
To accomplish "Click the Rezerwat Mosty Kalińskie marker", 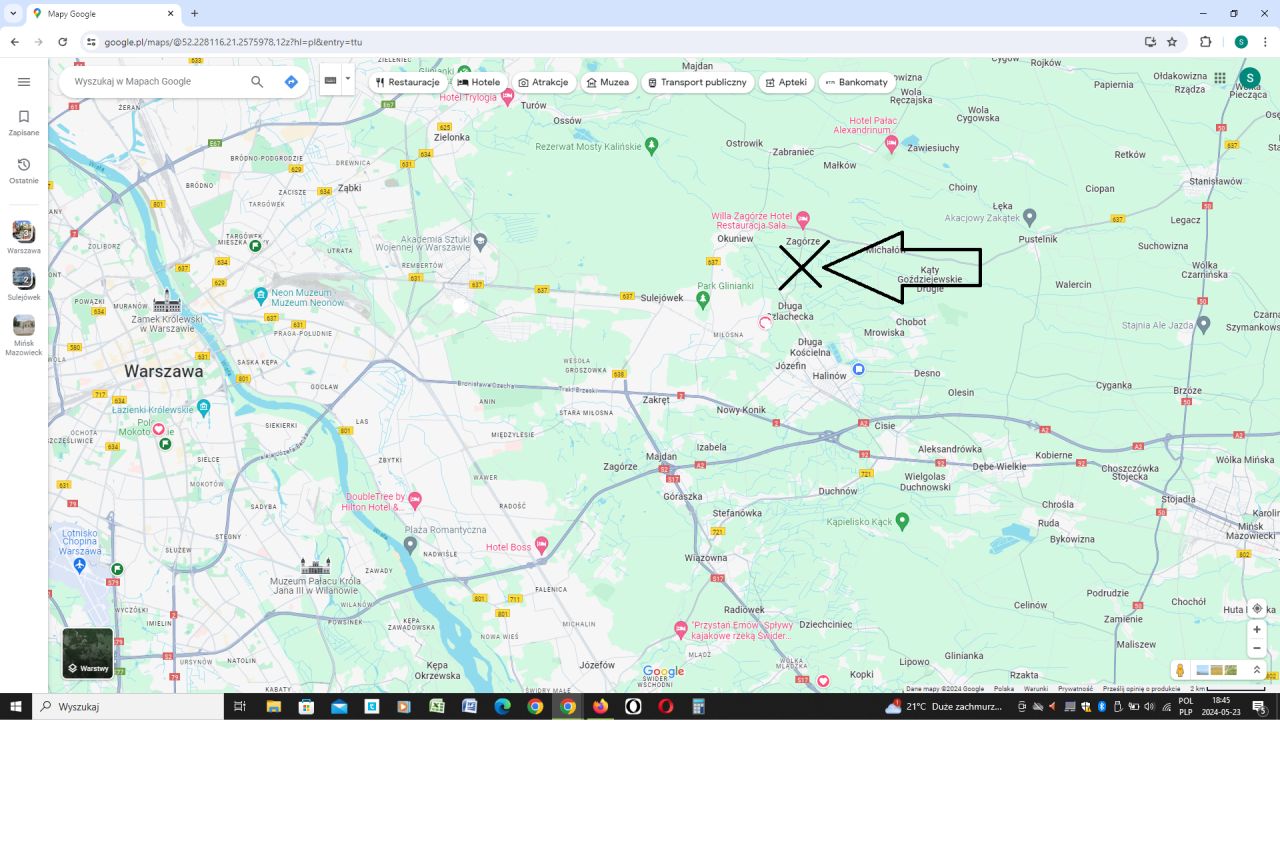I will (x=652, y=146).
